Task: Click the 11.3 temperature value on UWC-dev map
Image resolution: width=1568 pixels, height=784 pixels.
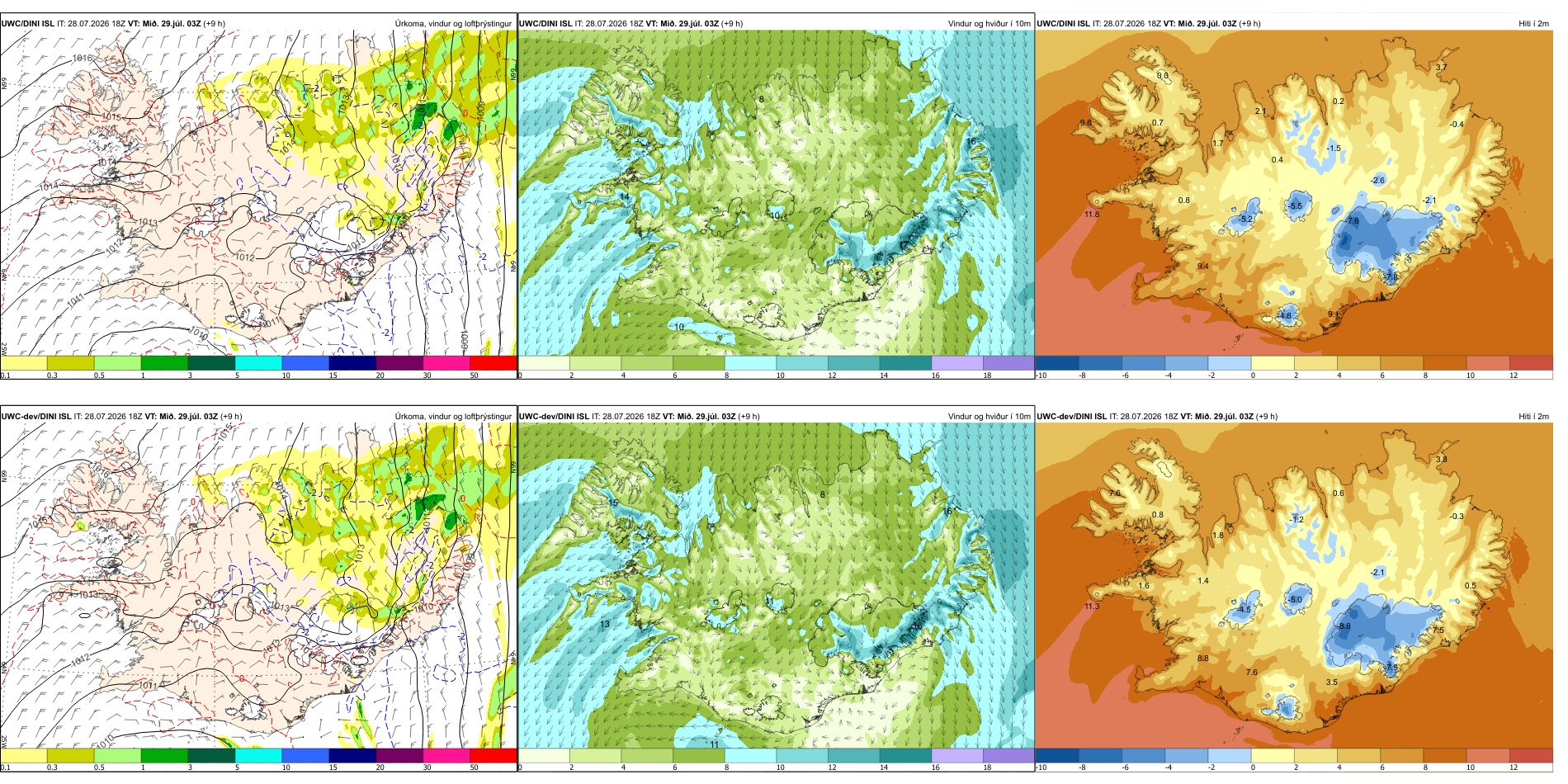Action: pos(1092,607)
